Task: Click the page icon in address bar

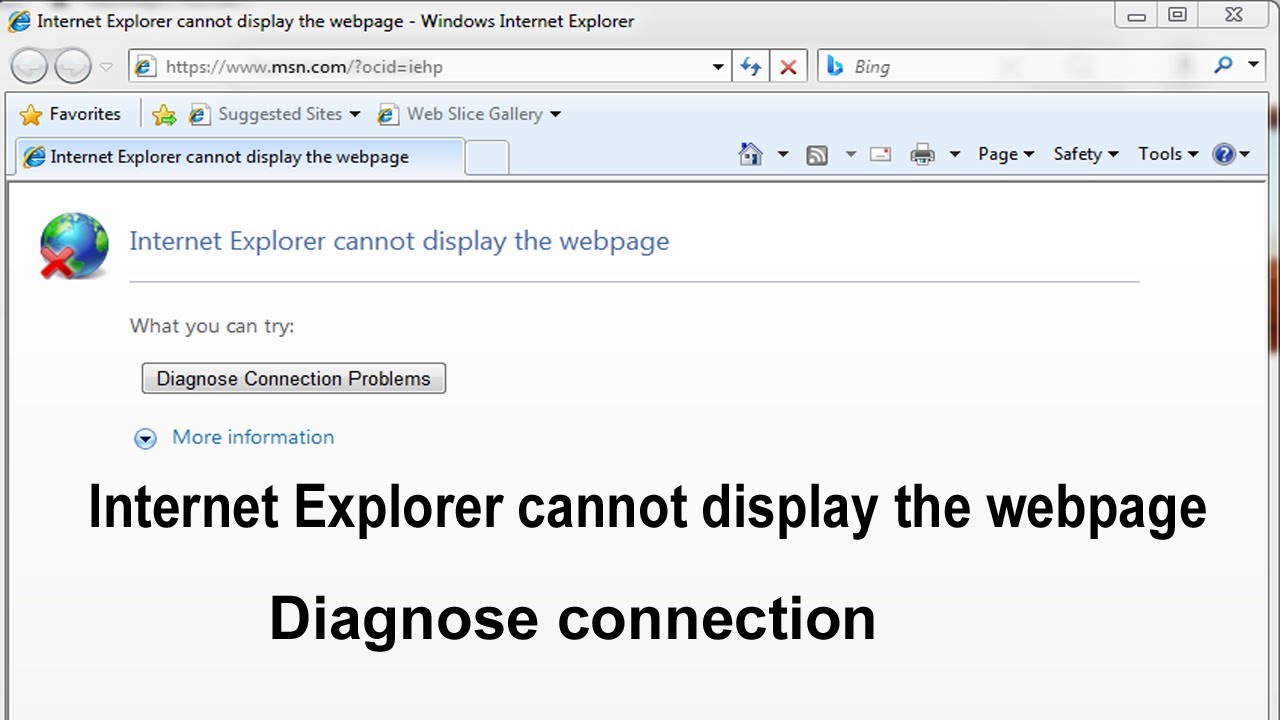Action: click(146, 67)
